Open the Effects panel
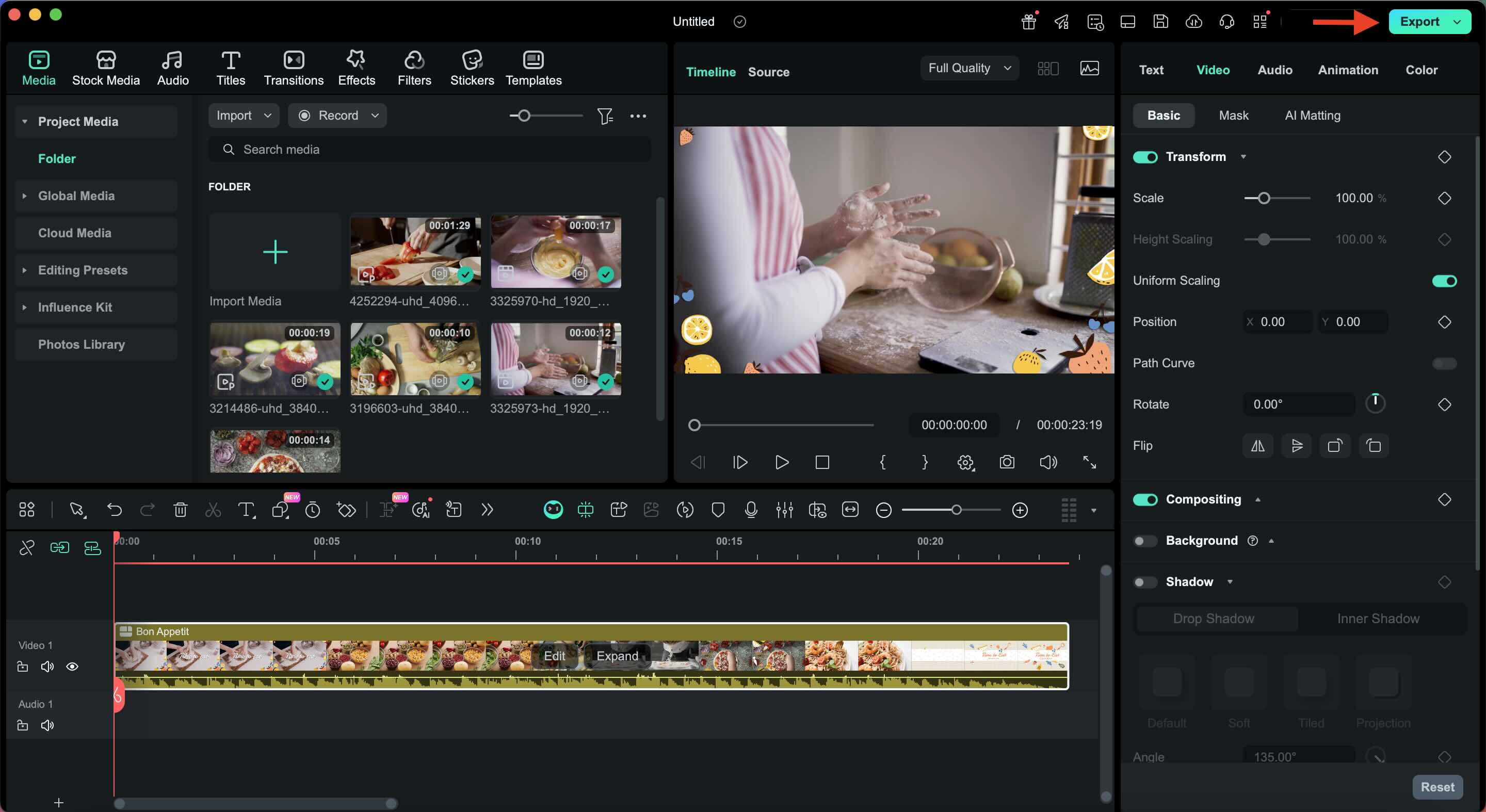Image resolution: width=1486 pixels, height=812 pixels. (x=356, y=68)
